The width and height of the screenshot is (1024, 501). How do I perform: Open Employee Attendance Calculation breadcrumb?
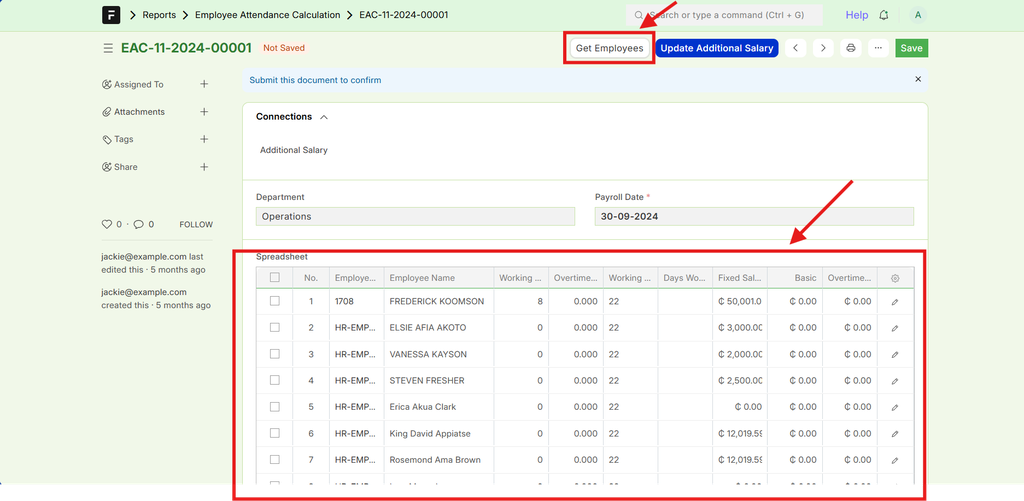point(268,14)
